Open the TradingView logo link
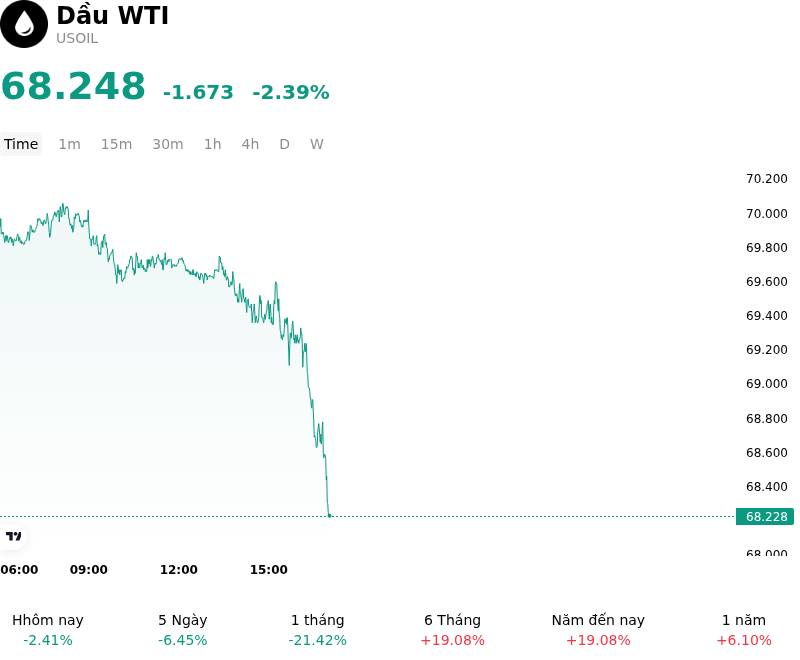This screenshot has width=800, height=660. tap(13, 536)
